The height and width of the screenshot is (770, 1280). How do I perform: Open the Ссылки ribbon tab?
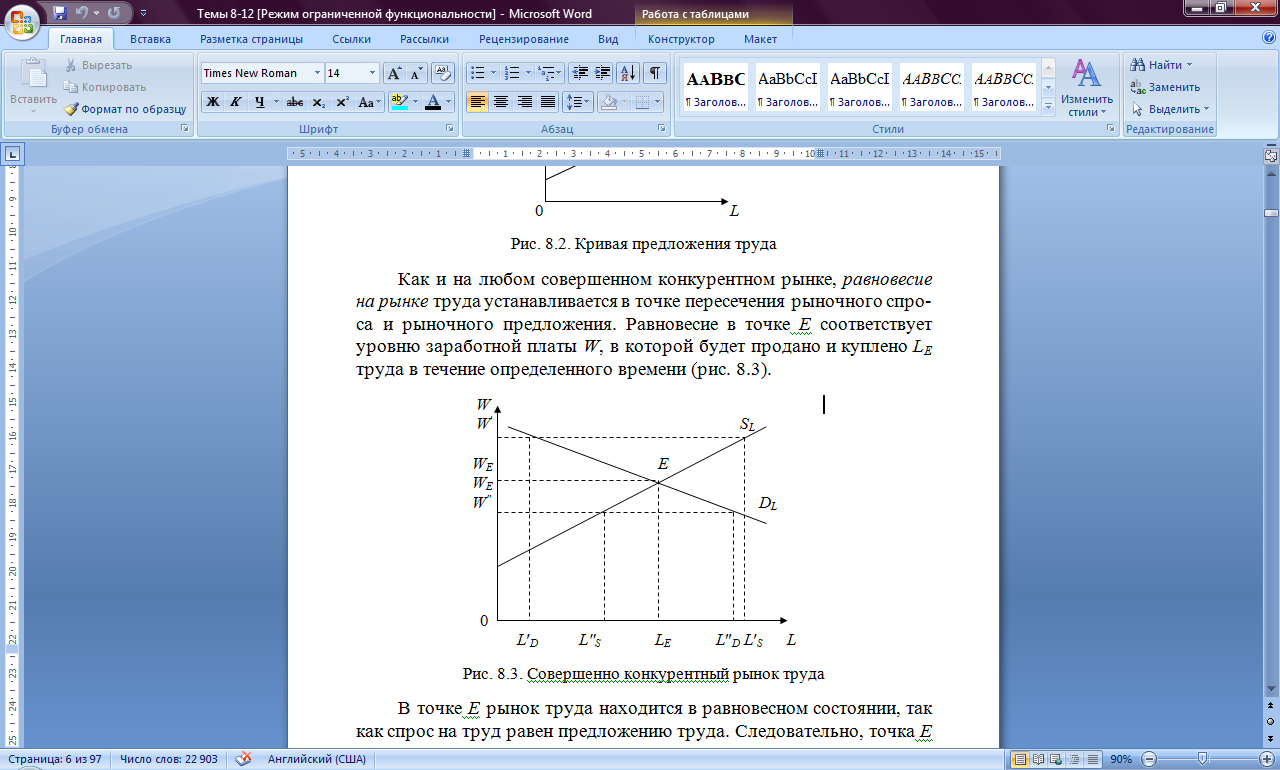click(x=351, y=39)
